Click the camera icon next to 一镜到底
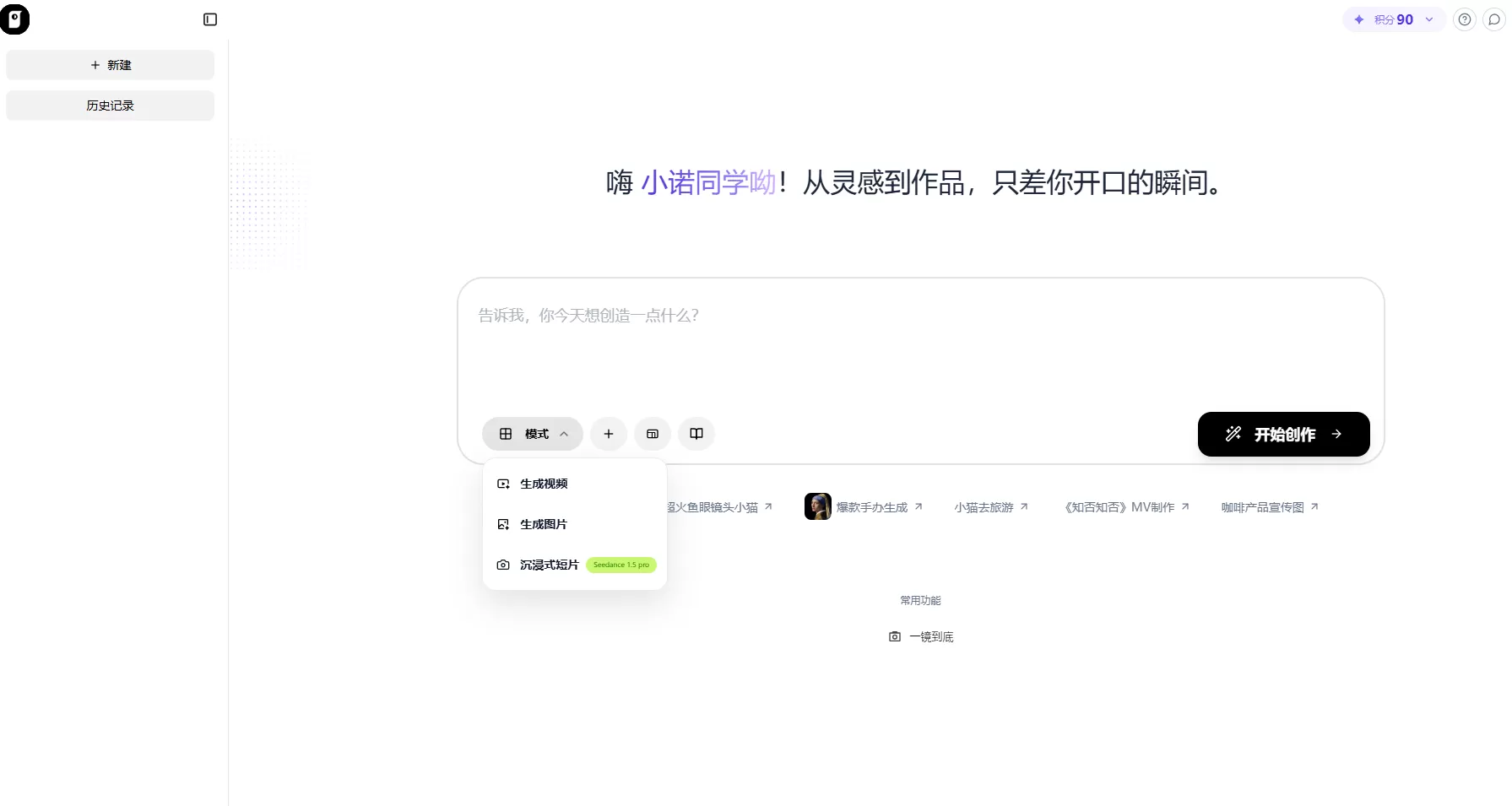1512x806 pixels. pyautogui.click(x=895, y=636)
